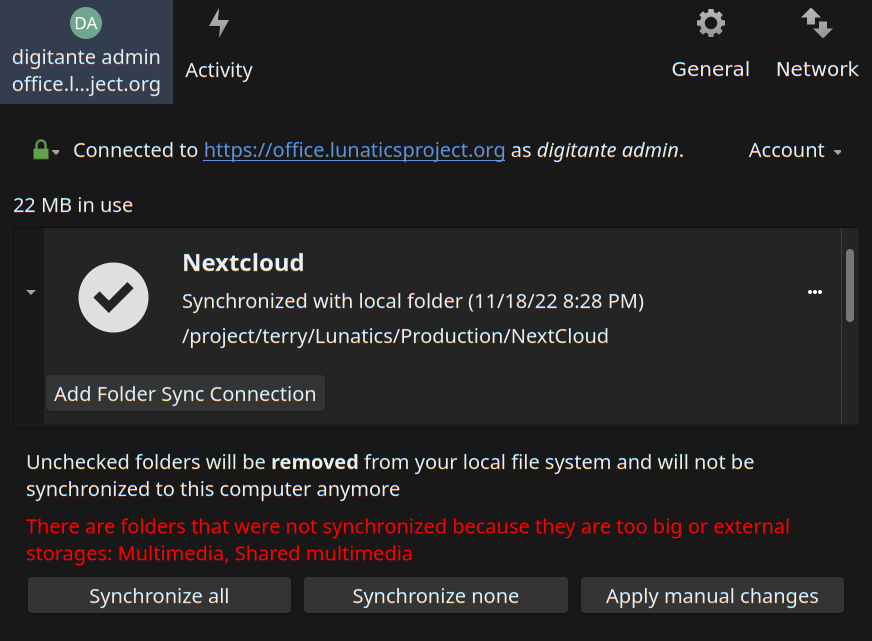Open General settings gear icon
Viewport: 872px width, 641px height.
[710, 23]
